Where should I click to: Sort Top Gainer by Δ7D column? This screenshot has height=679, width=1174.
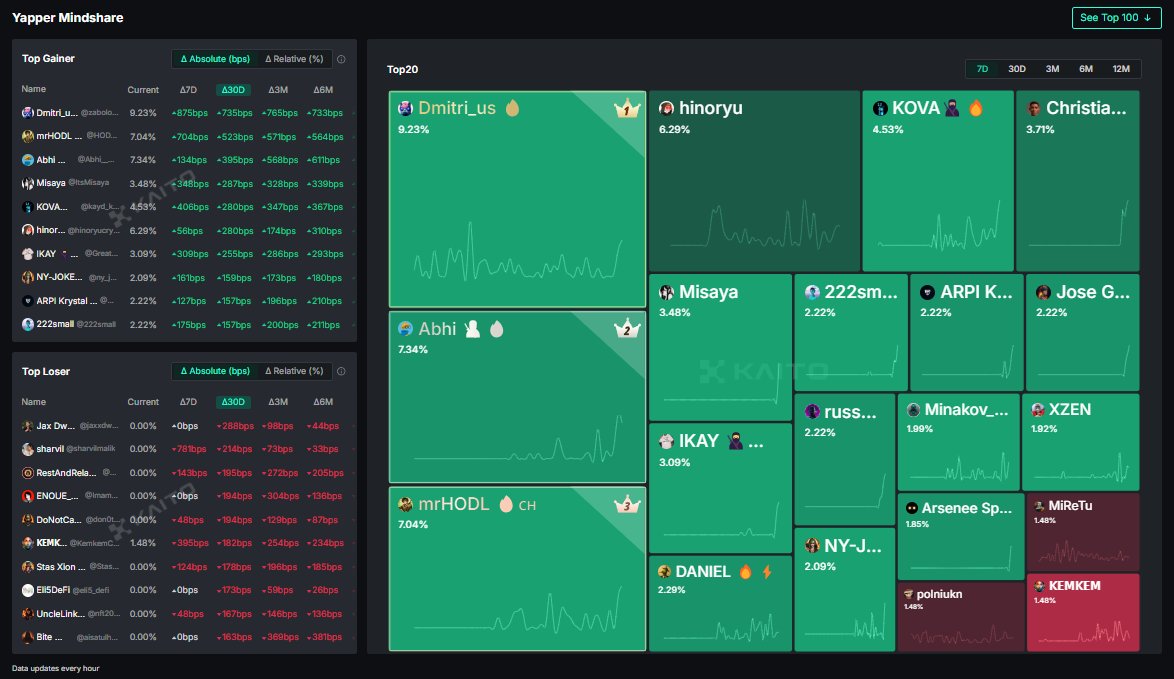(188, 90)
